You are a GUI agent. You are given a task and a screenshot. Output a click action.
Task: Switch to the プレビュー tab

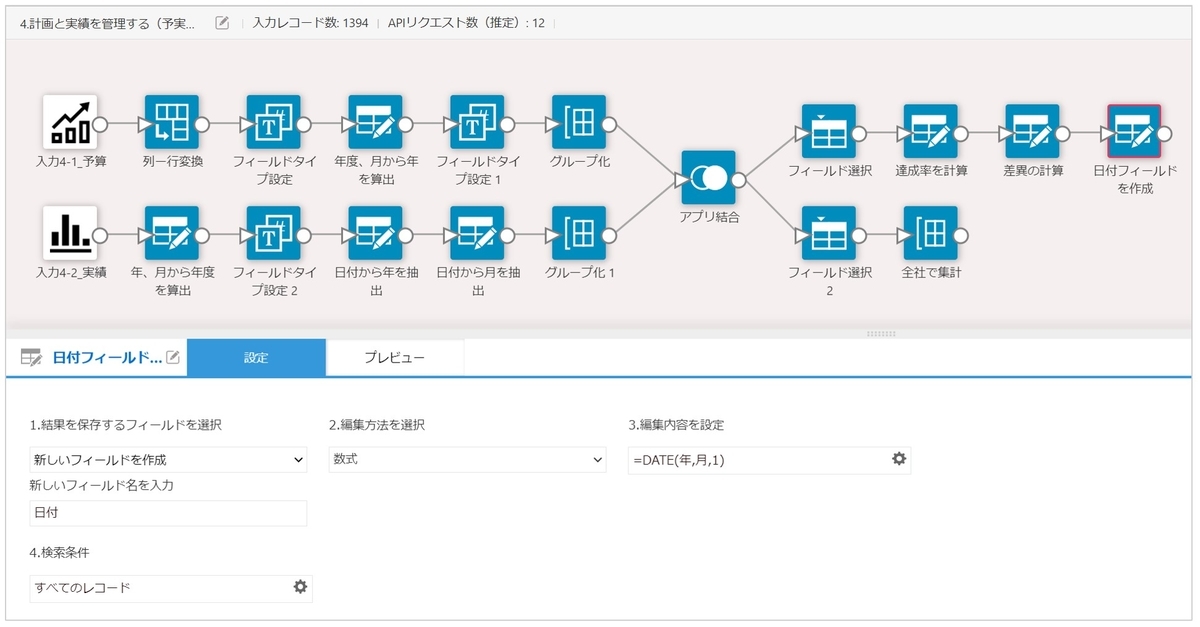pos(394,358)
